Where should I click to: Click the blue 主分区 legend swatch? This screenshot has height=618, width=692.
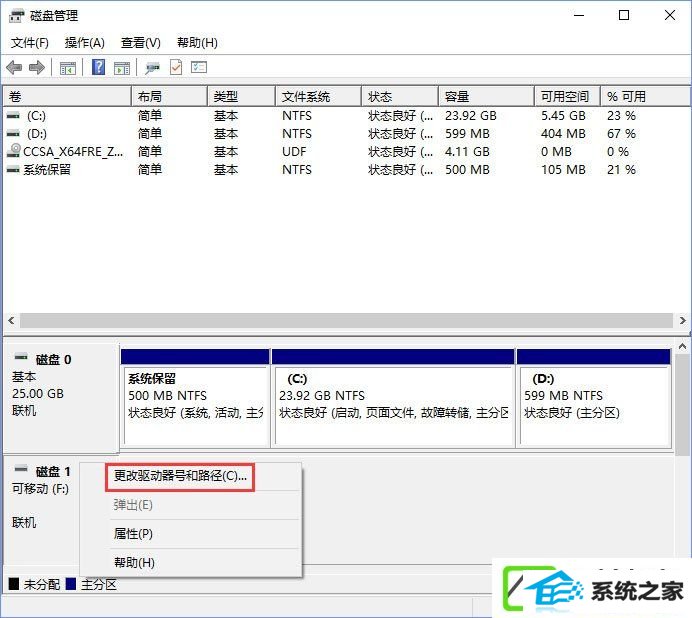click(x=71, y=584)
